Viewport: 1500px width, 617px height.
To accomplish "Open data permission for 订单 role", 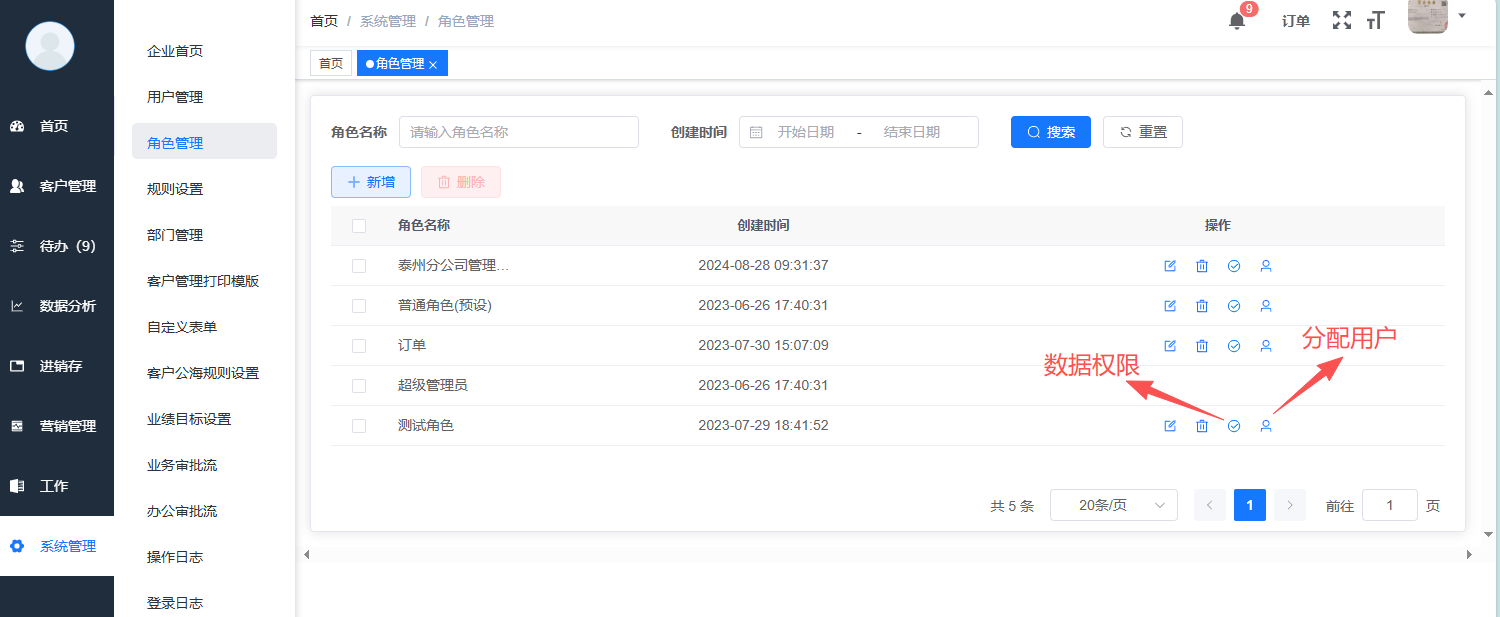I will tap(1234, 346).
